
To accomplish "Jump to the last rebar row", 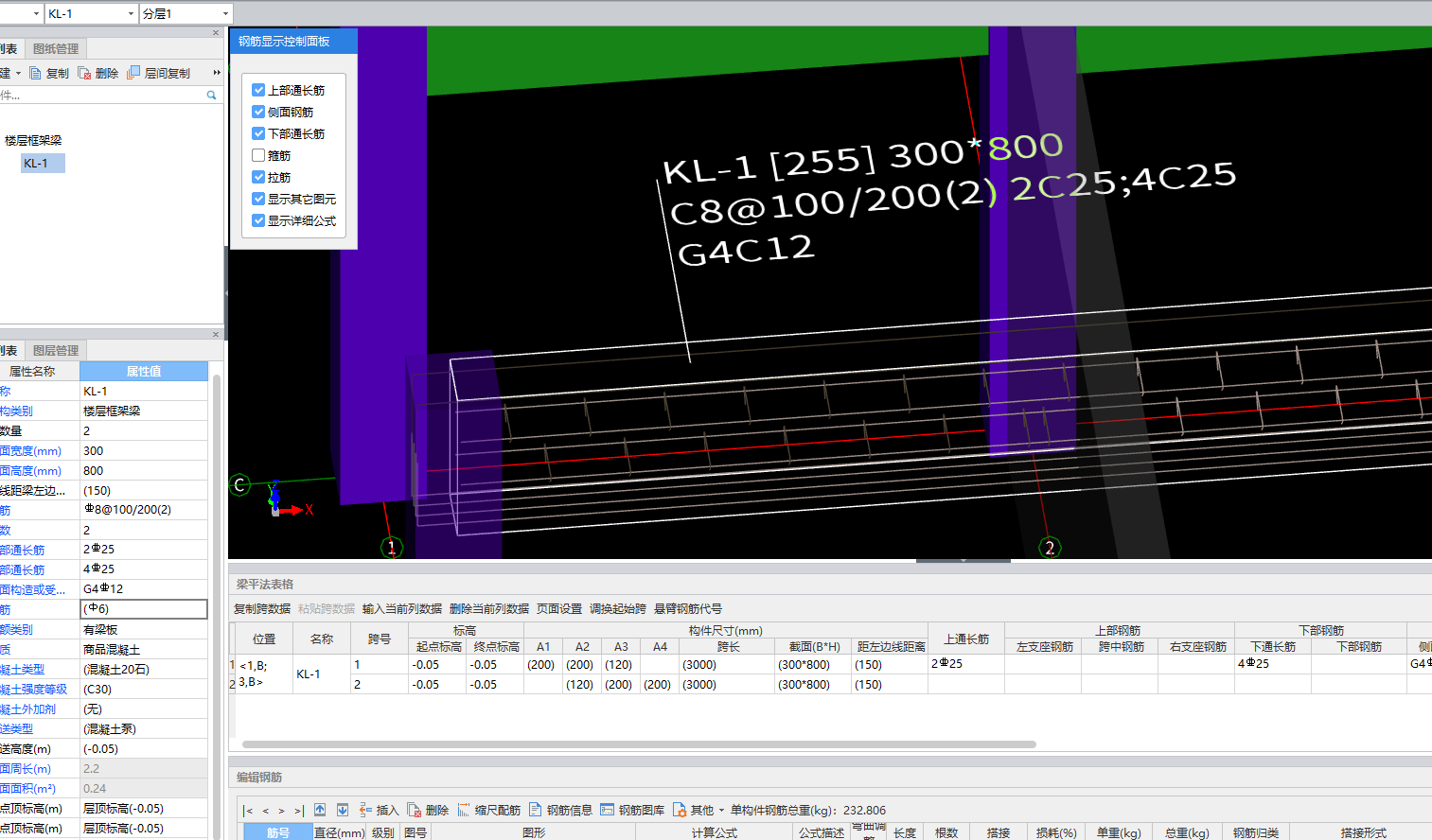I will click(x=299, y=811).
